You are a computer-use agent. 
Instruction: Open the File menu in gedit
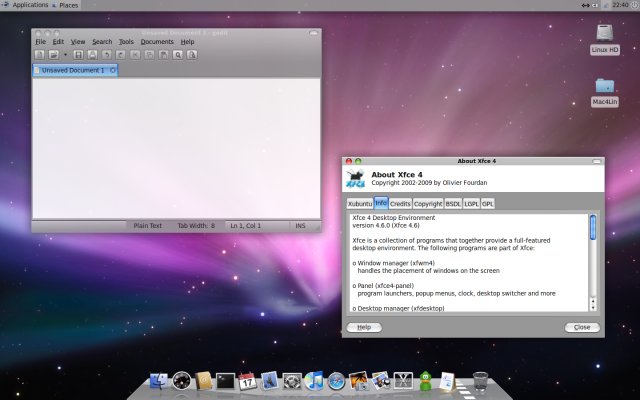[41, 42]
